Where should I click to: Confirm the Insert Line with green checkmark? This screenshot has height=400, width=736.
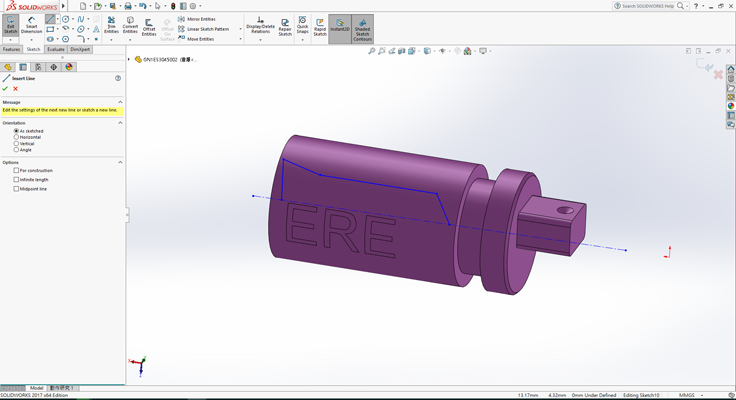5,89
